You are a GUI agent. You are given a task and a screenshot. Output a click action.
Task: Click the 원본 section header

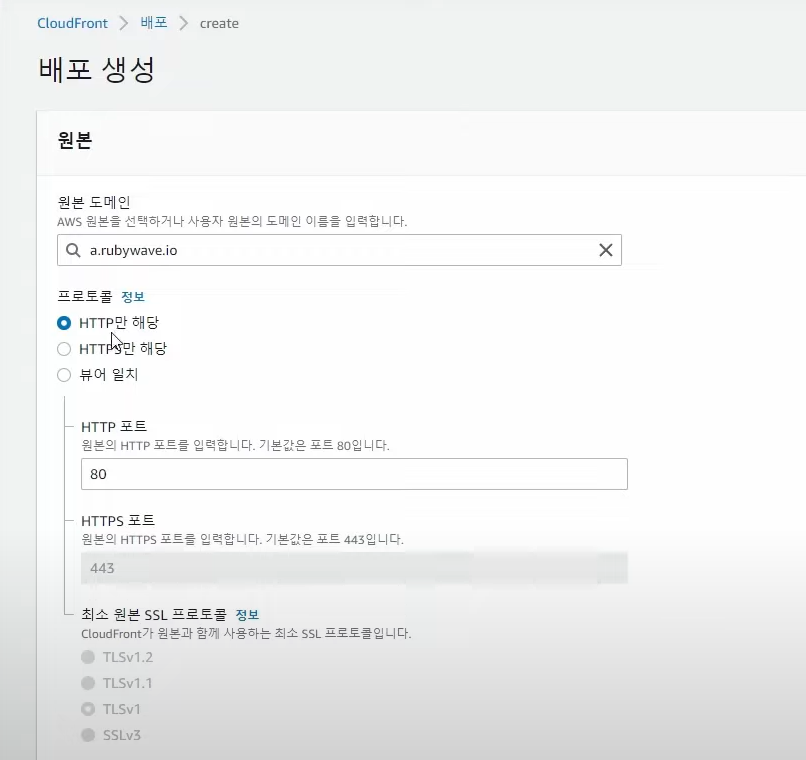point(75,140)
